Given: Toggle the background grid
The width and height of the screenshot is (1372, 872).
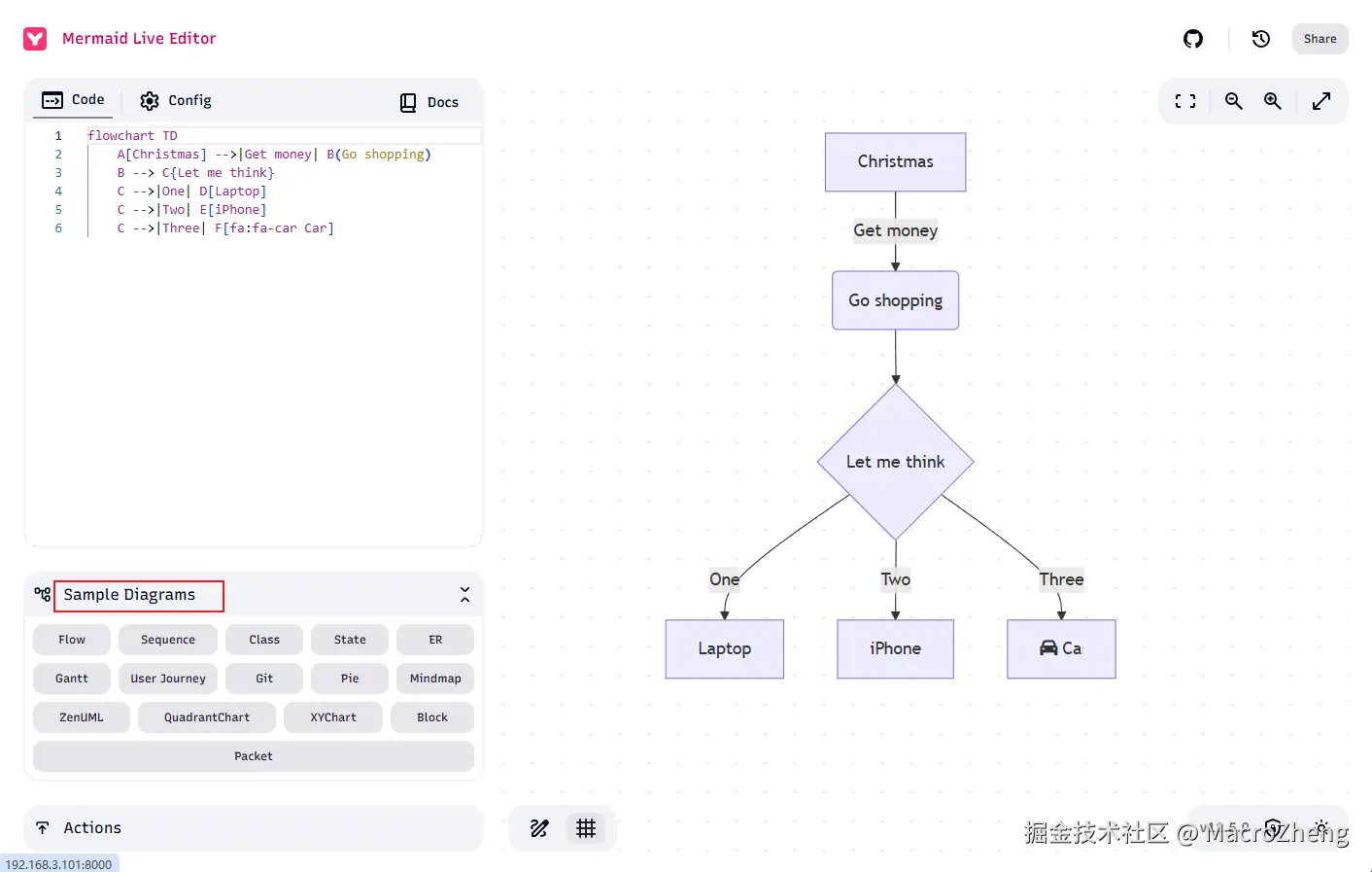Looking at the screenshot, I should [586, 828].
